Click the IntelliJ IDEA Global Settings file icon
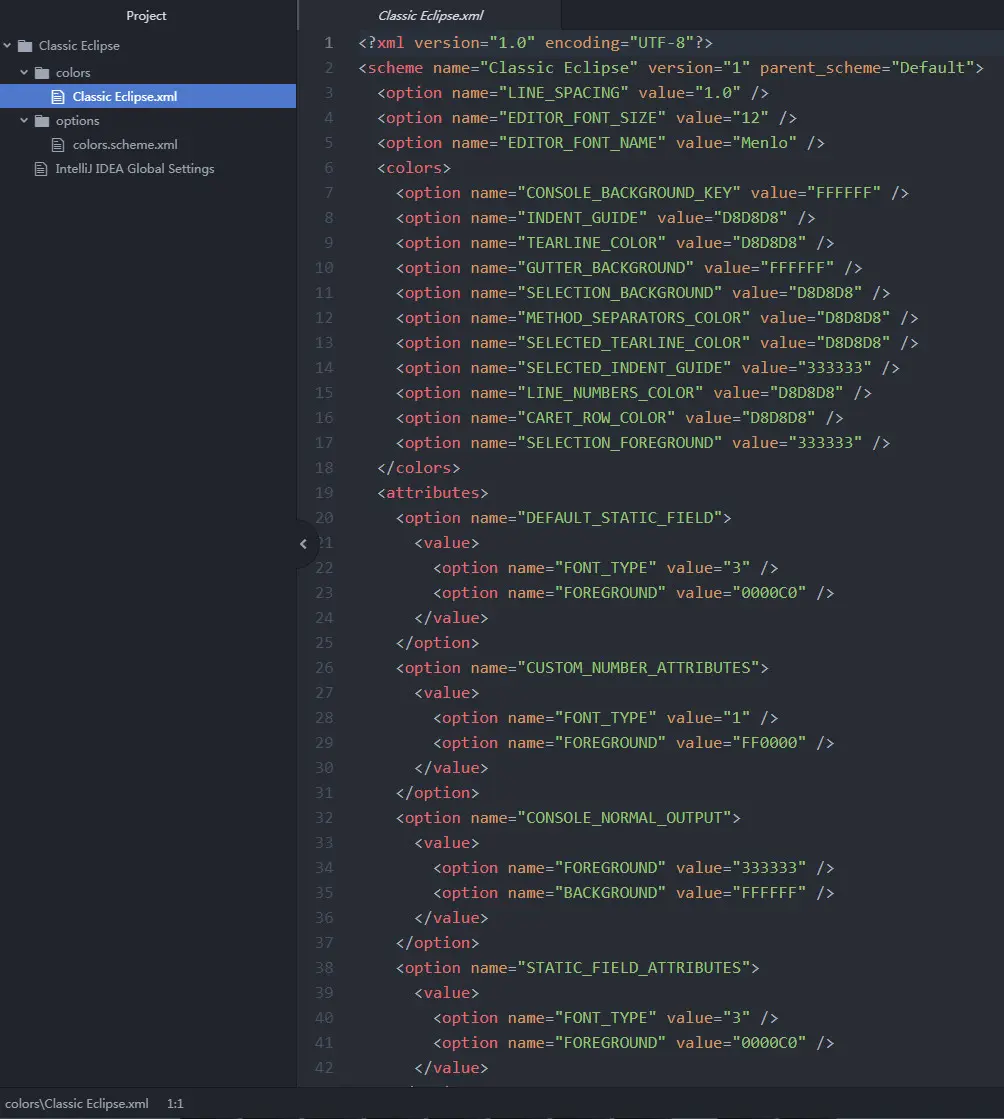1004x1119 pixels. click(41, 169)
